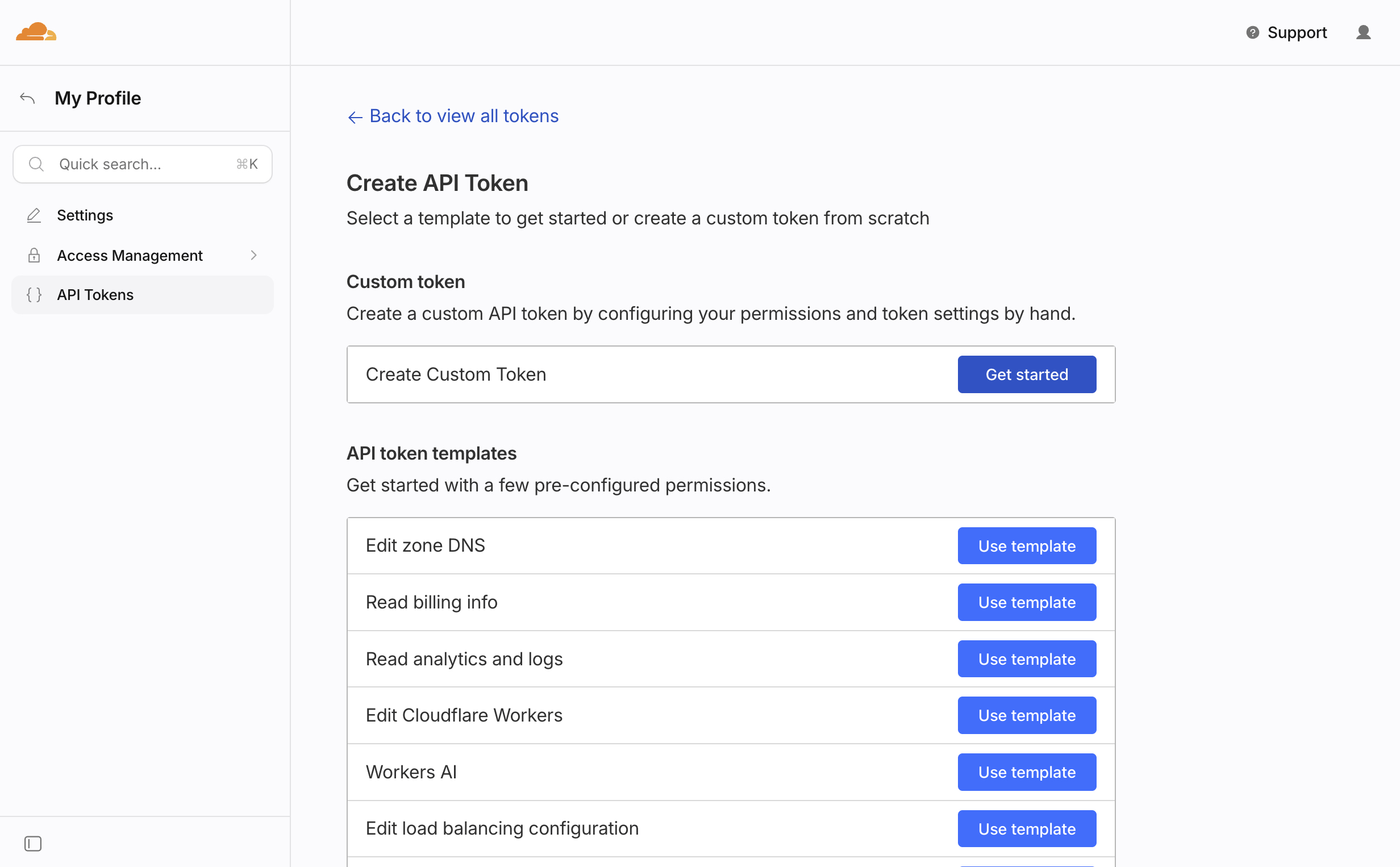The height and width of the screenshot is (867, 1400).
Task: Use template for Edit zone DNS
Action: 1027,546
